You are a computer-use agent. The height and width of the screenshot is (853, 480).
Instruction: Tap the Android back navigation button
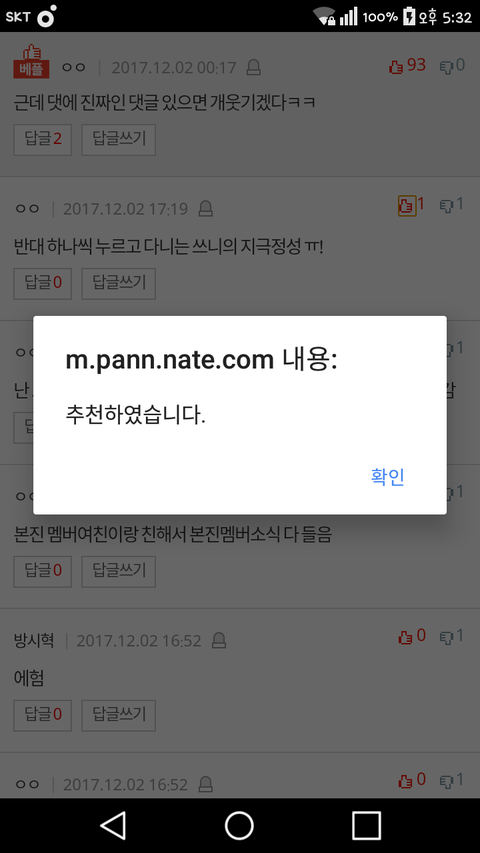[x=114, y=825]
